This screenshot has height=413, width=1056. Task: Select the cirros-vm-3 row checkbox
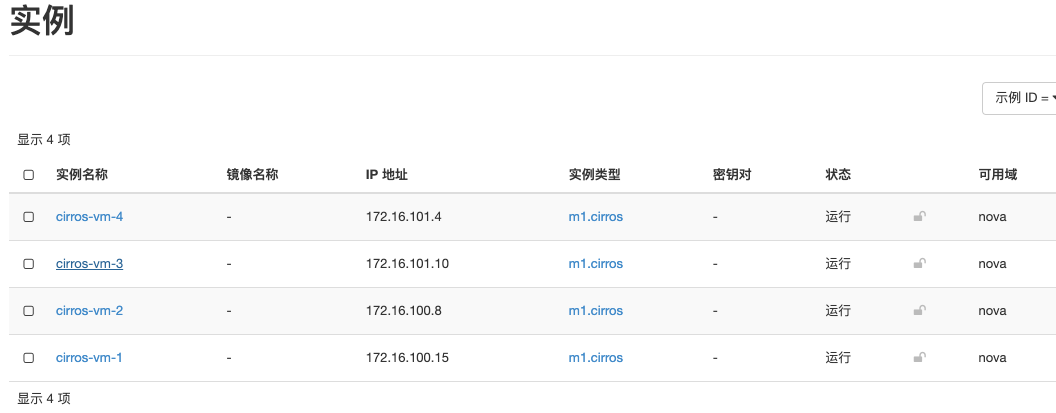29,264
